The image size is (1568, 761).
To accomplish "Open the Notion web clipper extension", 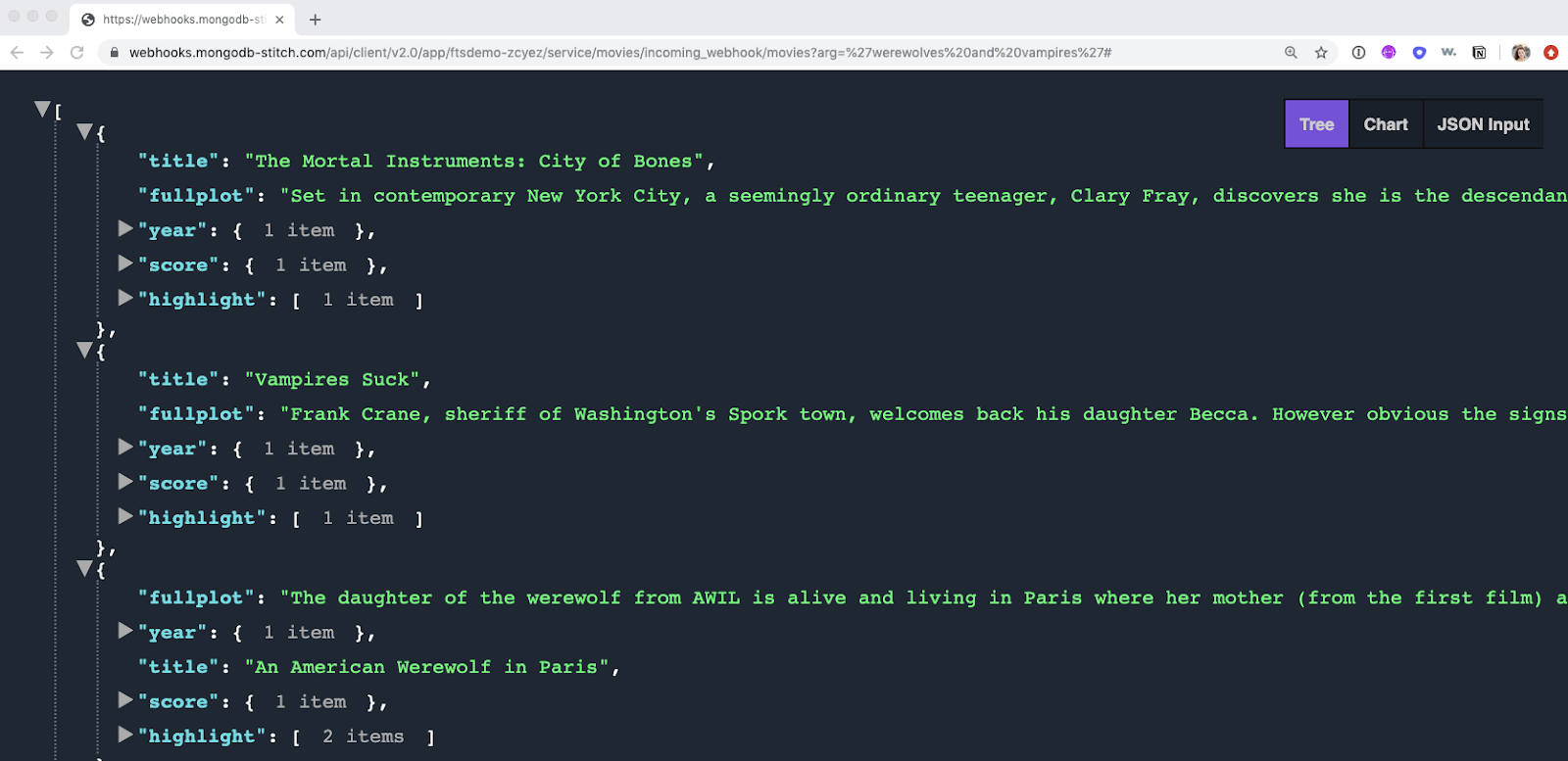I will (1479, 53).
